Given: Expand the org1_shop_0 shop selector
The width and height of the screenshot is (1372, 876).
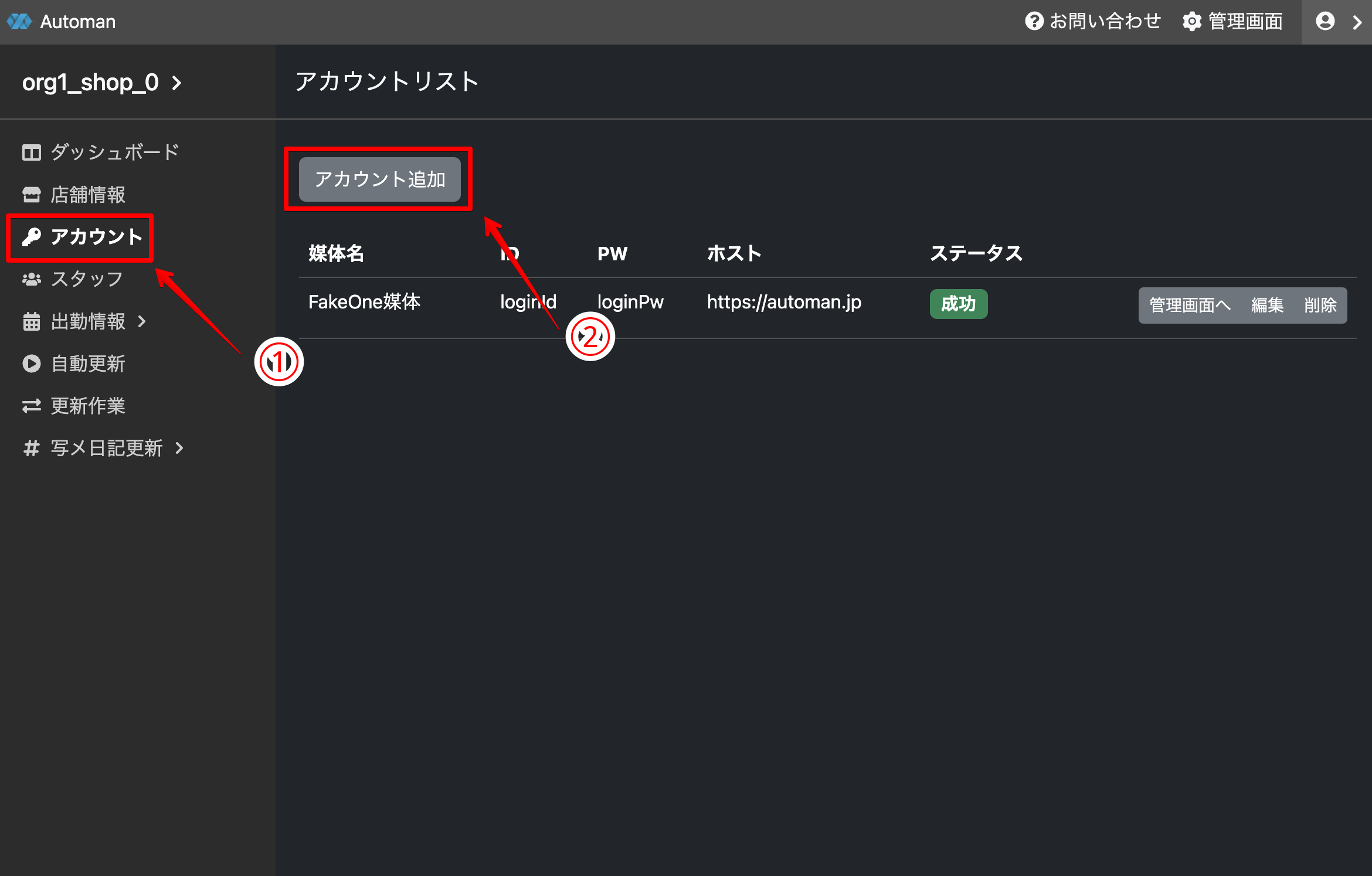Looking at the screenshot, I should pyautogui.click(x=176, y=83).
